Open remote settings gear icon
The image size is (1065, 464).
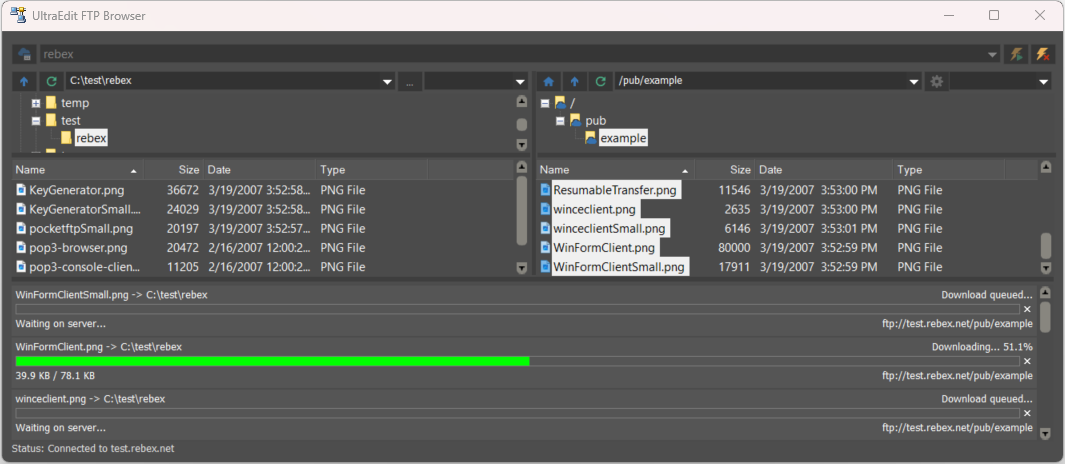(x=937, y=81)
